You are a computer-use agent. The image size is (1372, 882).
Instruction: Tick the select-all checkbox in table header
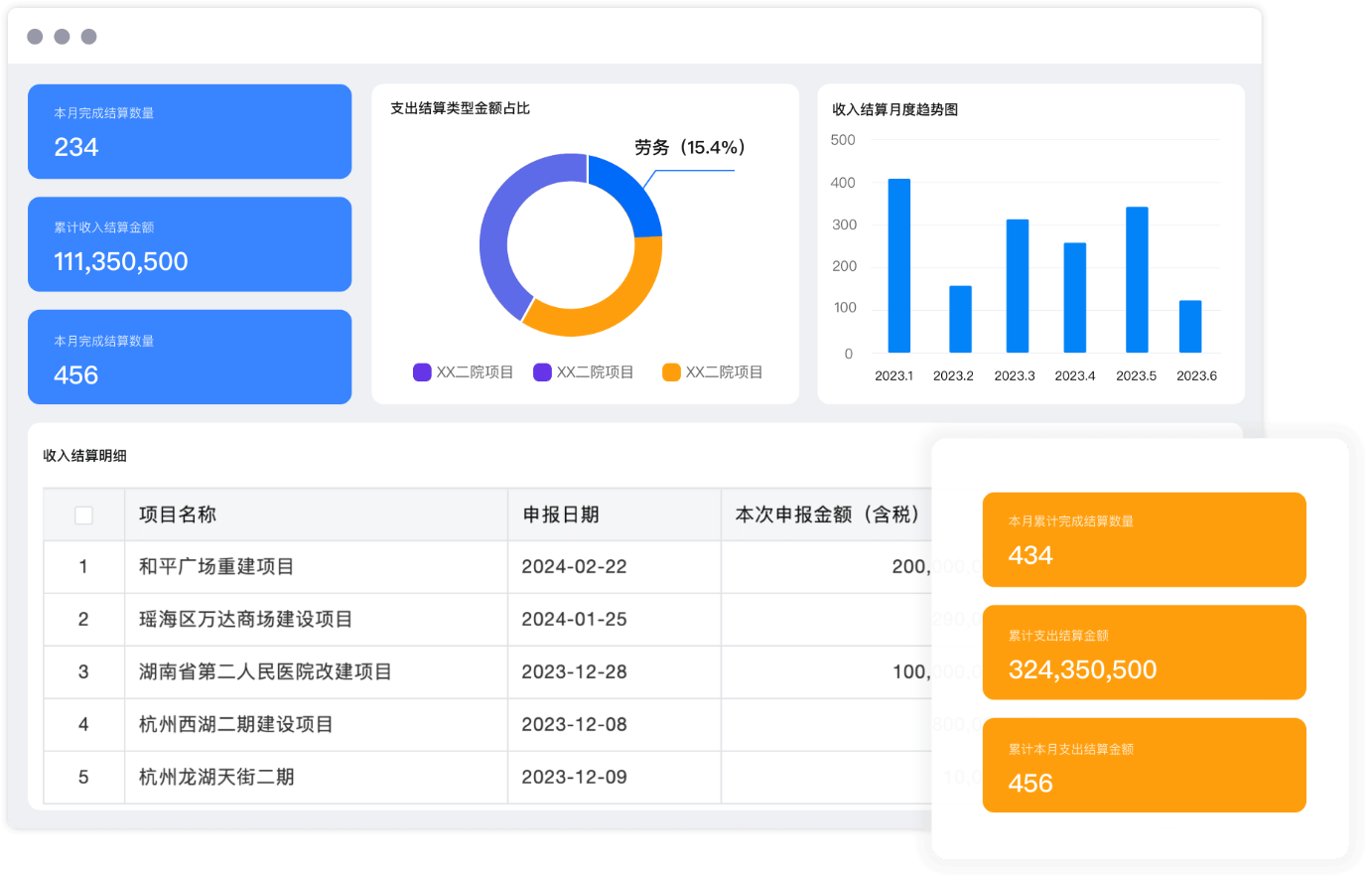coord(83,514)
